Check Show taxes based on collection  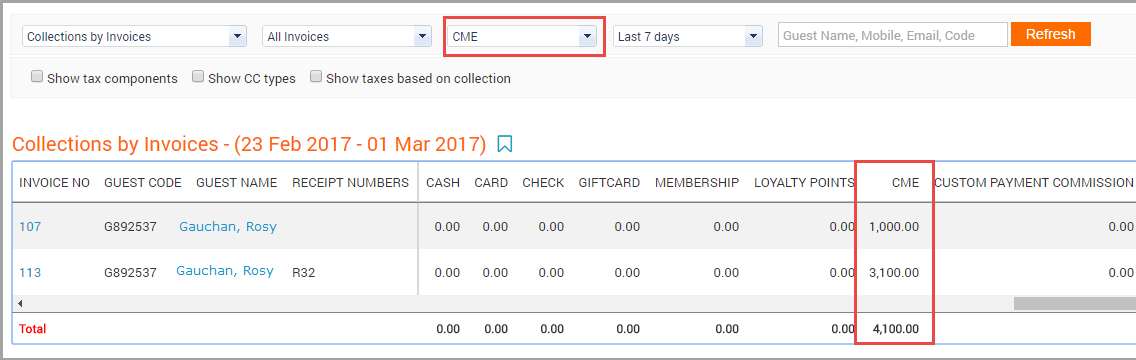[316, 77]
